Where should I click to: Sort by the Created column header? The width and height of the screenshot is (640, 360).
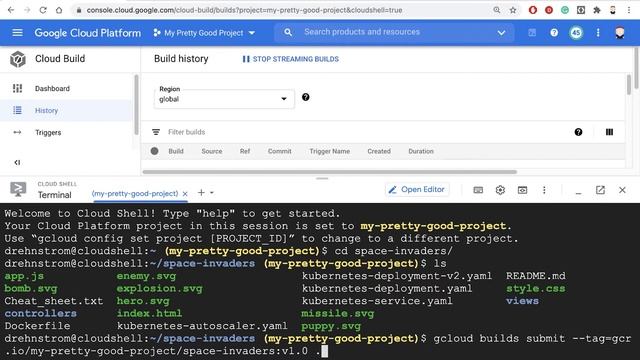pyautogui.click(x=379, y=151)
